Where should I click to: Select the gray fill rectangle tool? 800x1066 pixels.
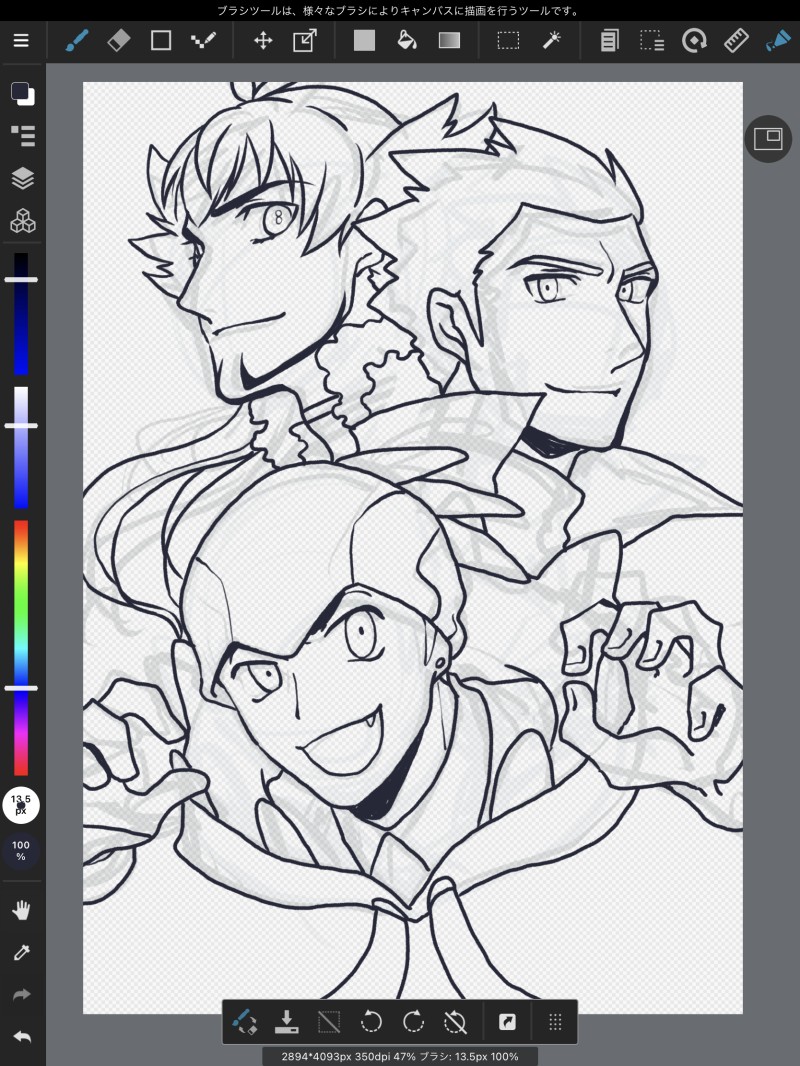point(364,41)
